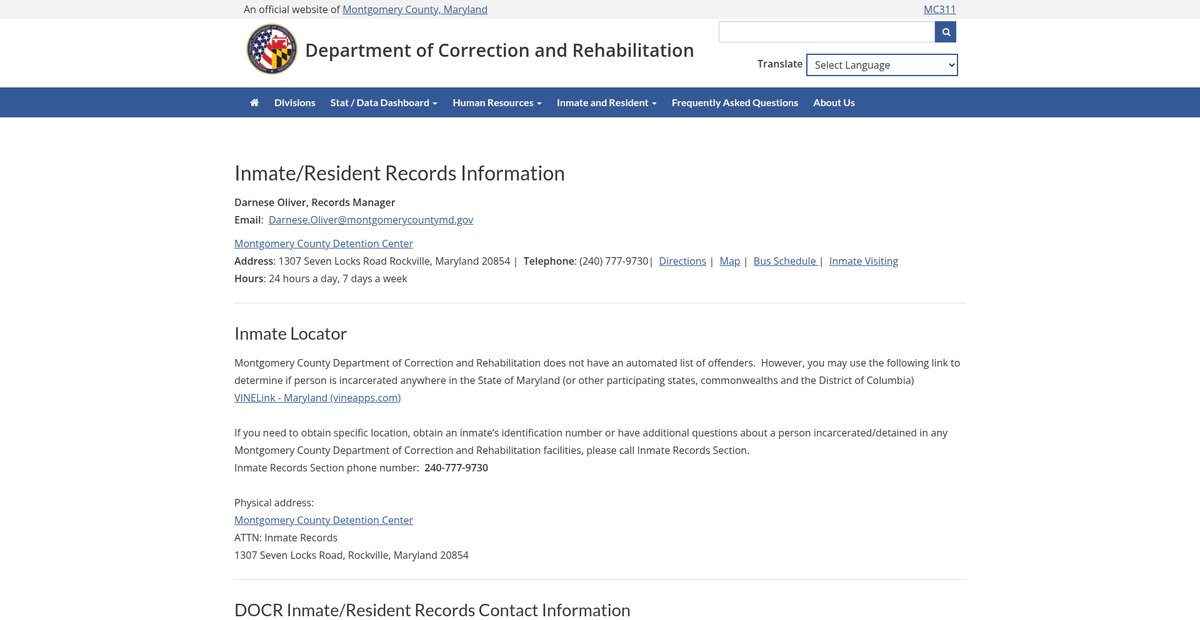View the Bus Schedule link

pos(785,261)
